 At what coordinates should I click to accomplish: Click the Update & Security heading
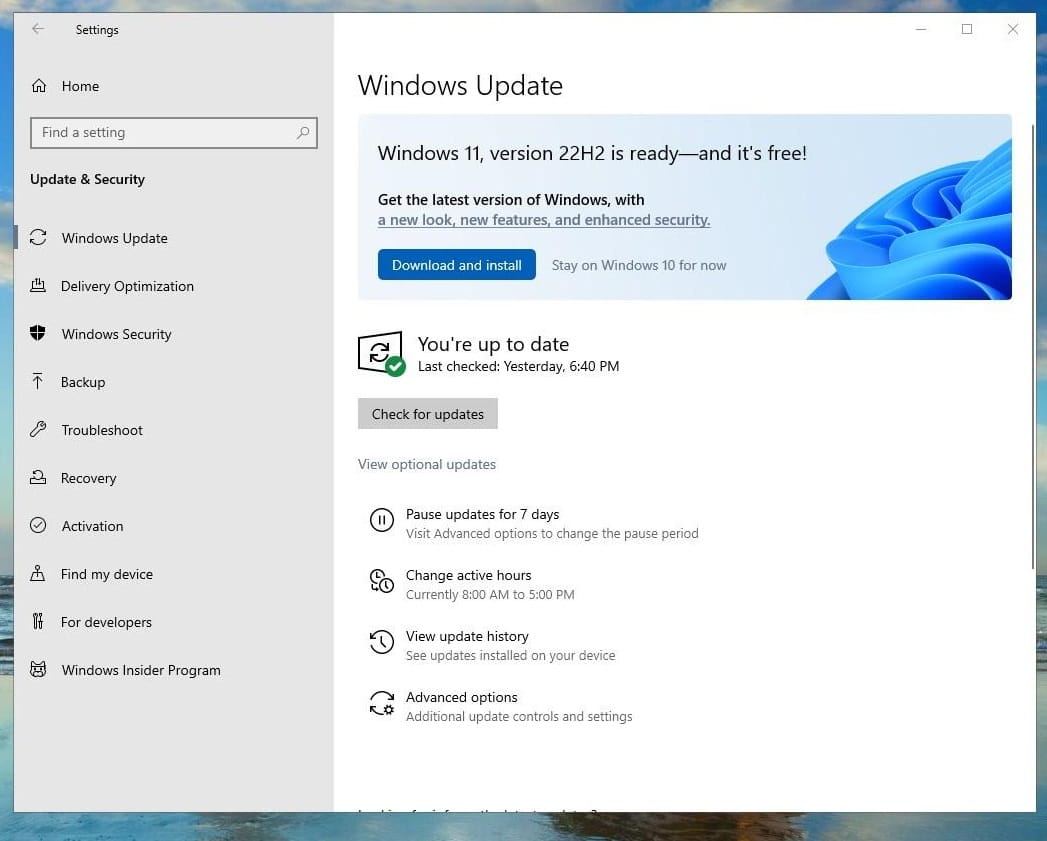point(87,179)
